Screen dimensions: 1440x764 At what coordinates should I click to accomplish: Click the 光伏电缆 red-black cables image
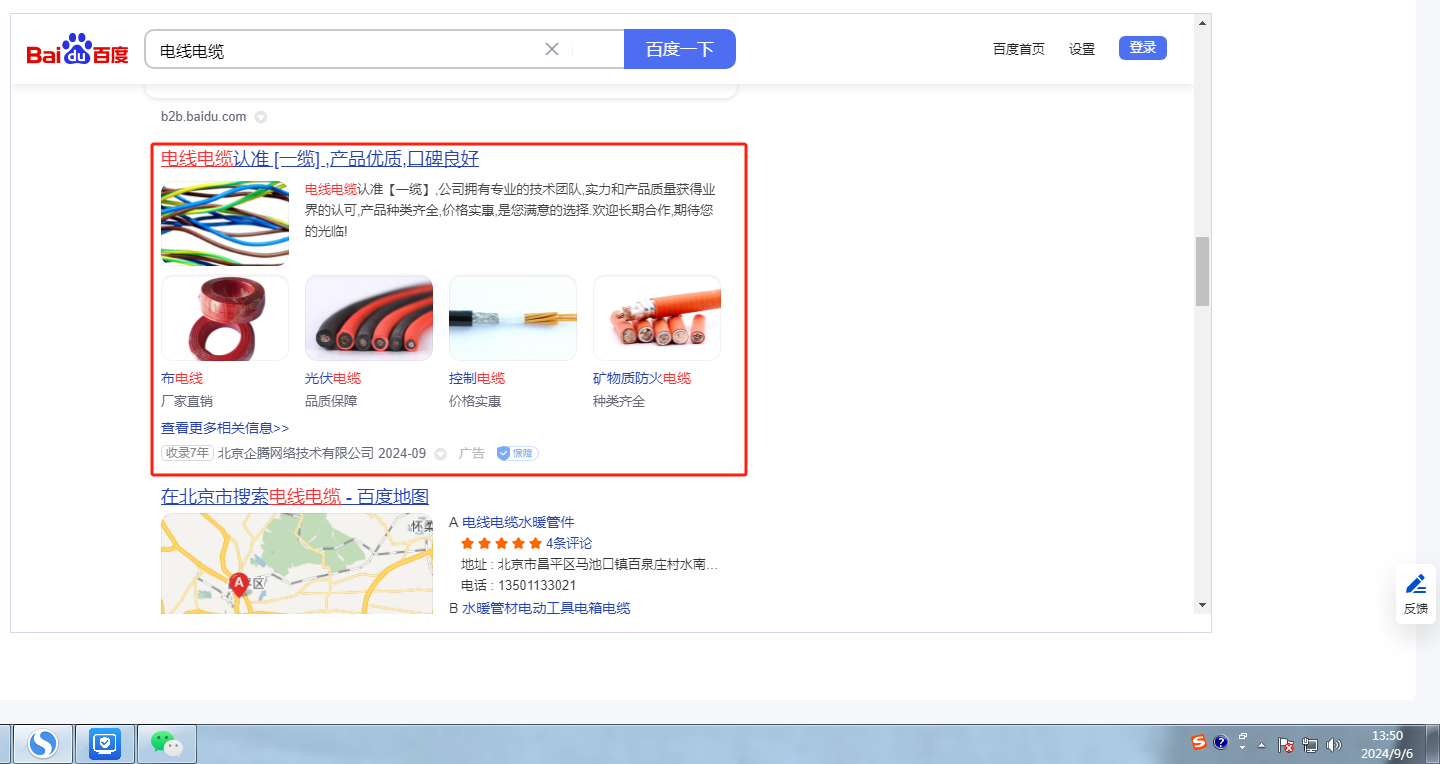369,318
